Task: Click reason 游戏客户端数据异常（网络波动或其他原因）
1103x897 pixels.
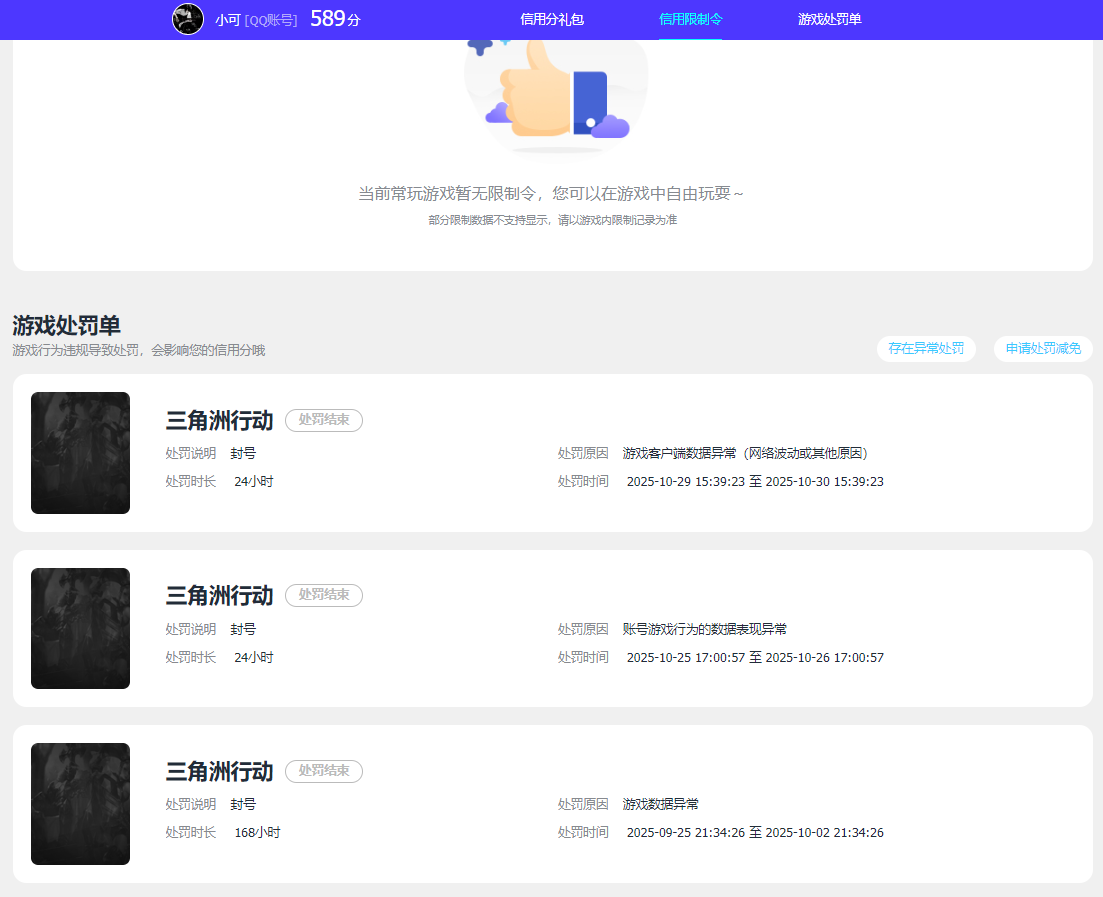Action: pyautogui.click(x=746, y=454)
